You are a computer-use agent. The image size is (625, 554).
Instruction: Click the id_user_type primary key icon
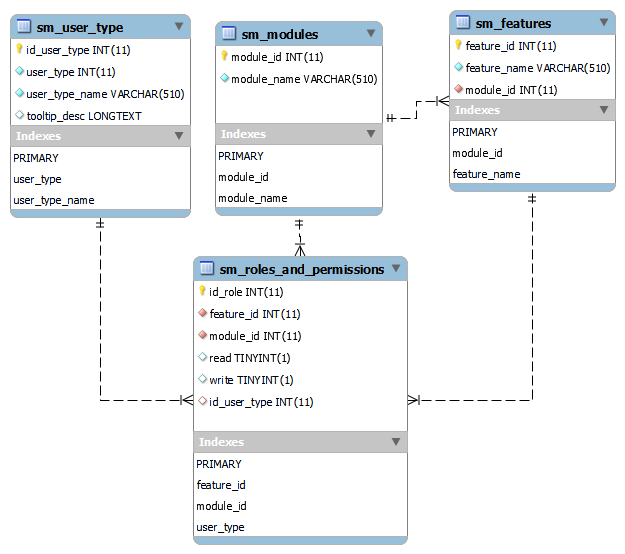tap(19, 49)
